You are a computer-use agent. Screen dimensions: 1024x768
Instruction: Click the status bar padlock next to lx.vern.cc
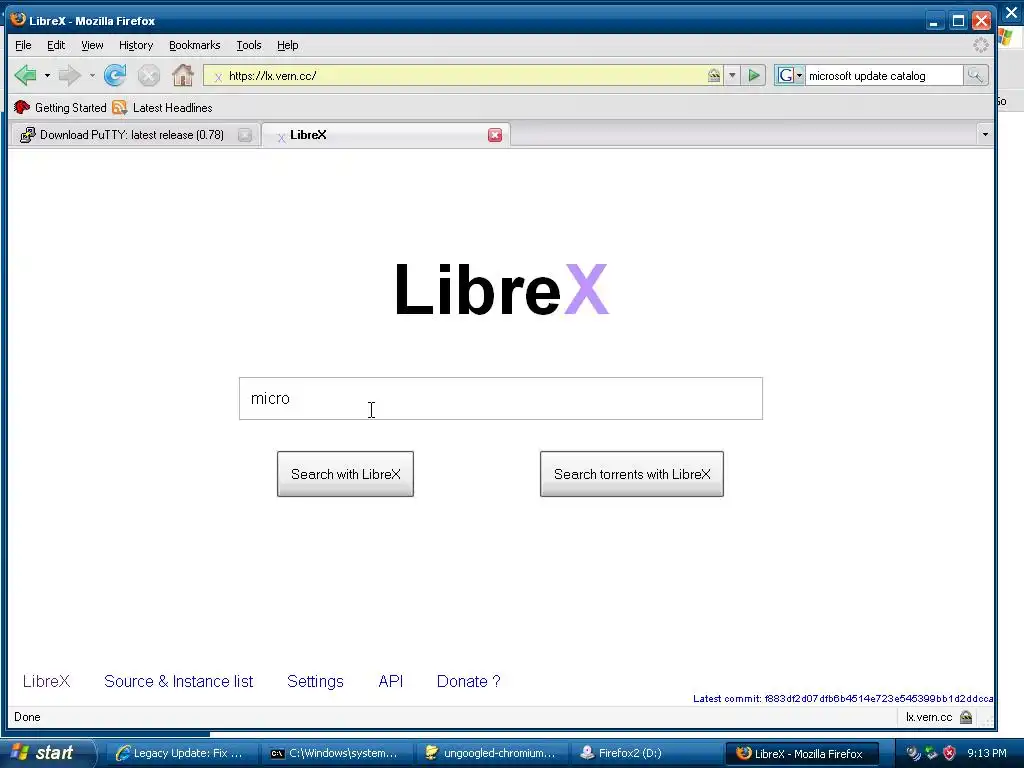(x=967, y=717)
